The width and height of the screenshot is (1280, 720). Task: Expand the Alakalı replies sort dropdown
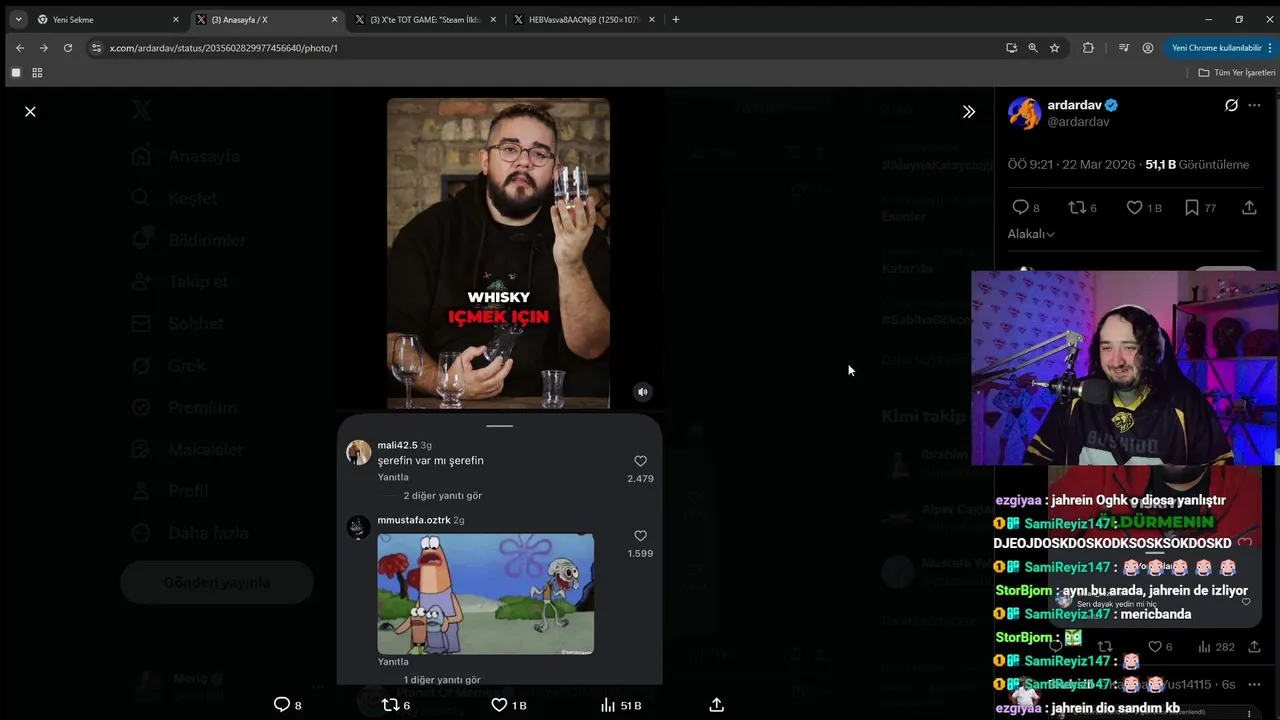(1031, 234)
